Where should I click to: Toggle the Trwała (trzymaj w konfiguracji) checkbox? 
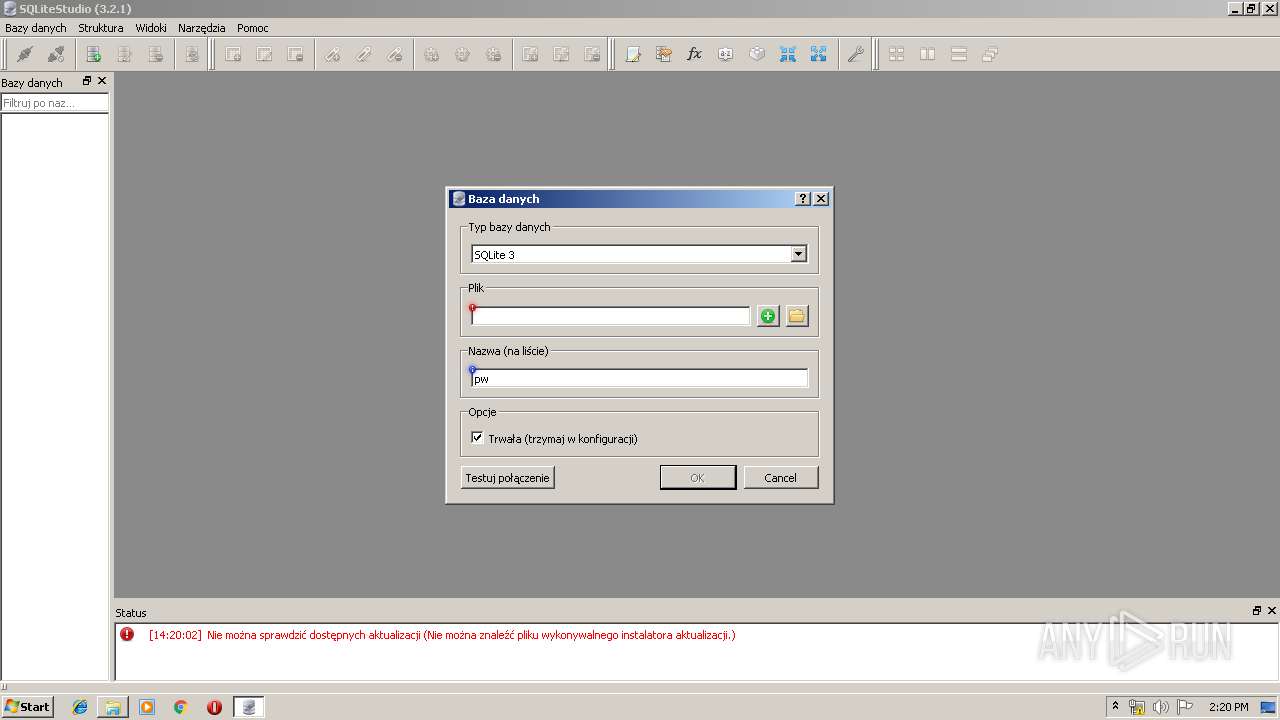[x=477, y=438]
